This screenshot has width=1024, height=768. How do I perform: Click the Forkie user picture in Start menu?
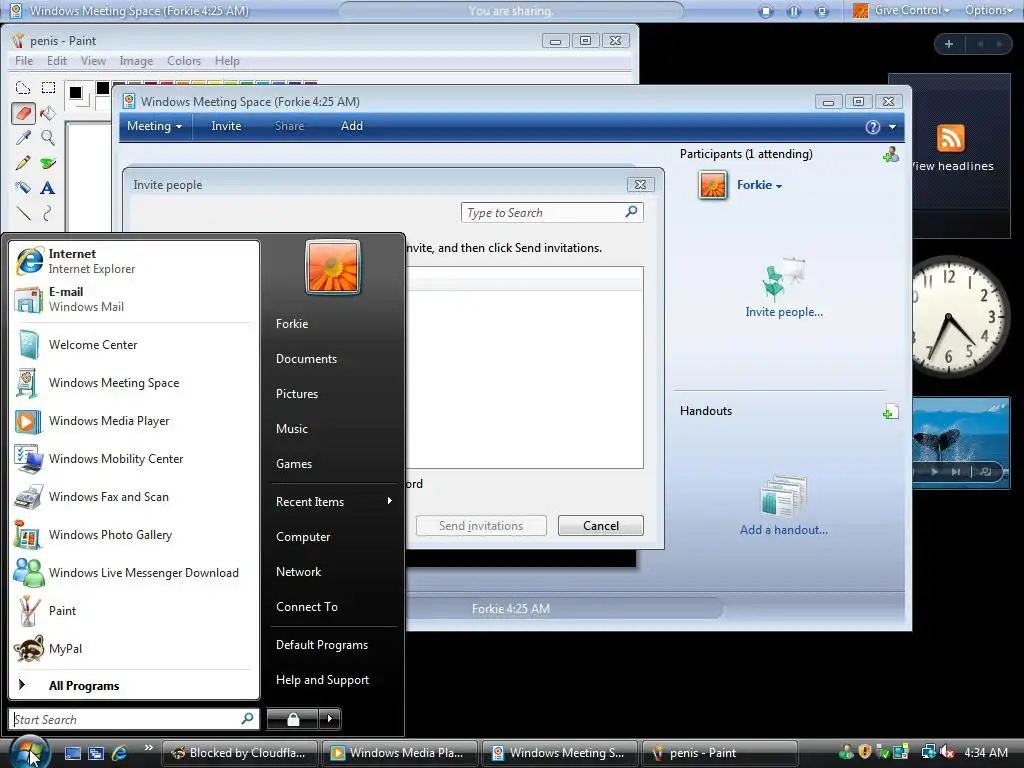(x=332, y=267)
